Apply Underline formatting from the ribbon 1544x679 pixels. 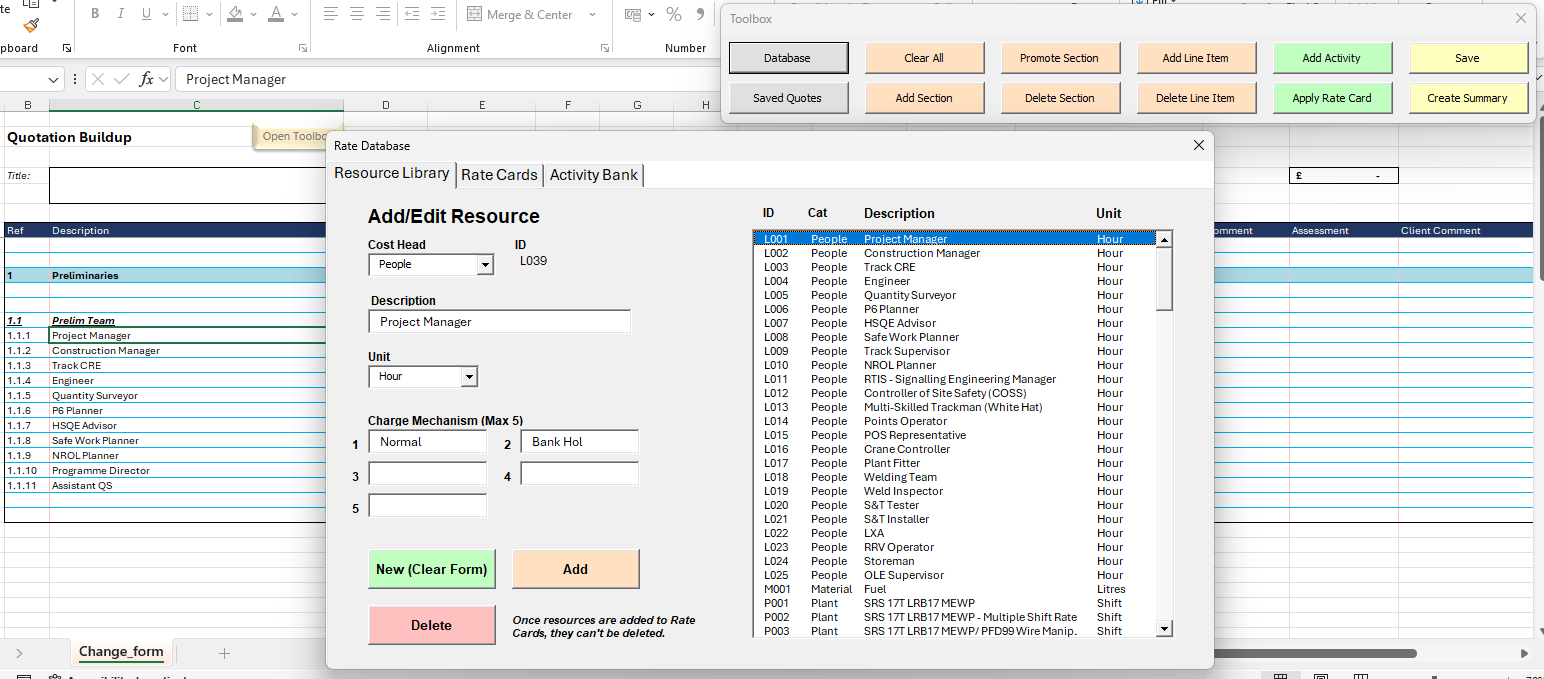pos(147,14)
